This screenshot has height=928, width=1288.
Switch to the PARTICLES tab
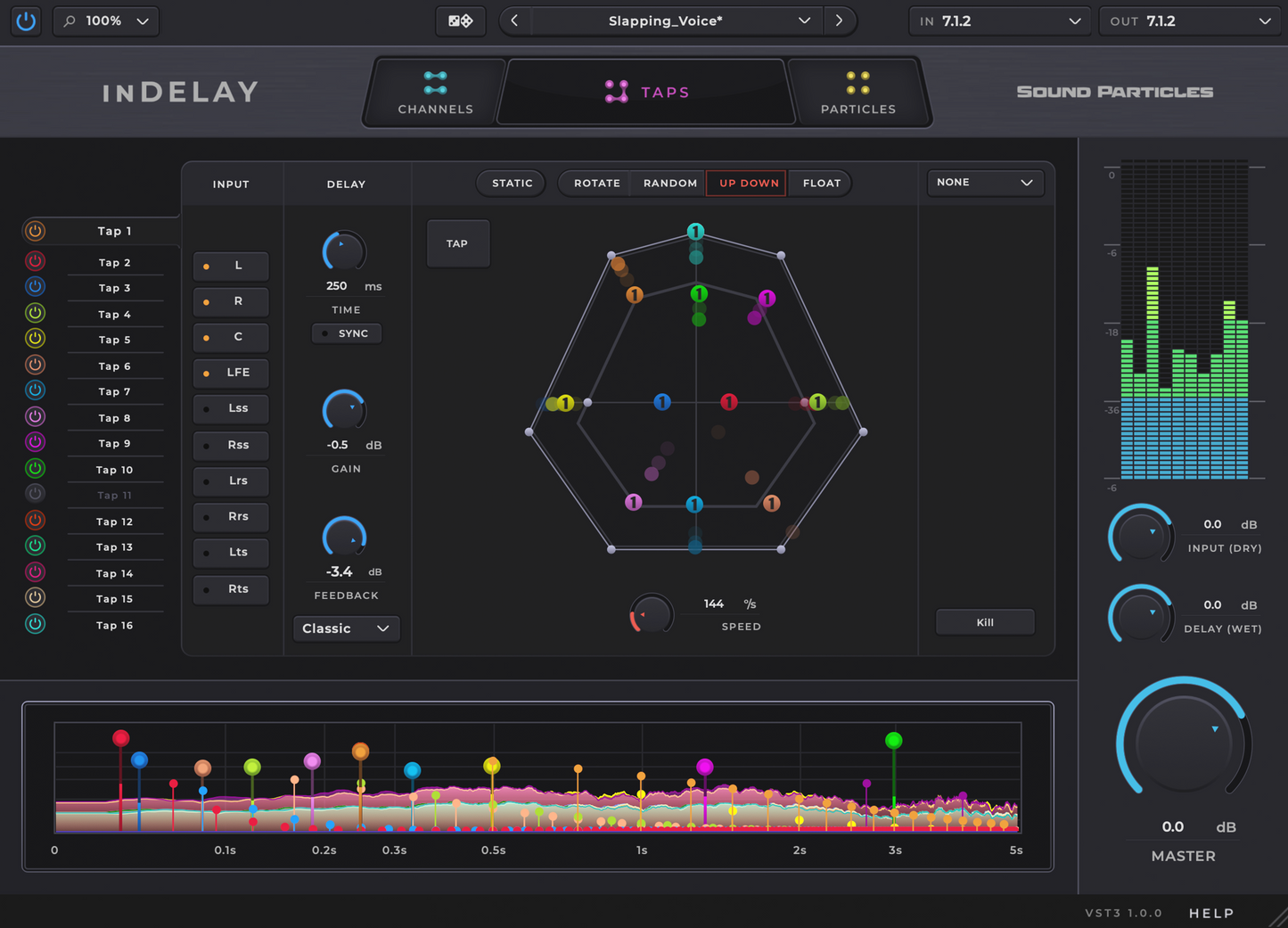tap(857, 92)
